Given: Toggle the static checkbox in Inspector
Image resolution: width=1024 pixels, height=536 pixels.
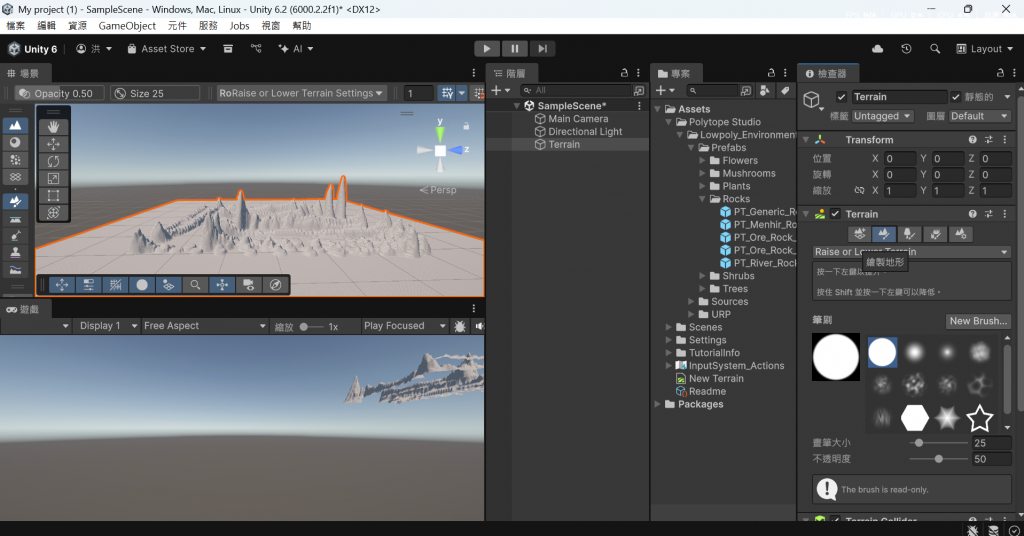Looking at the screenshot, I should coord(955,97).
